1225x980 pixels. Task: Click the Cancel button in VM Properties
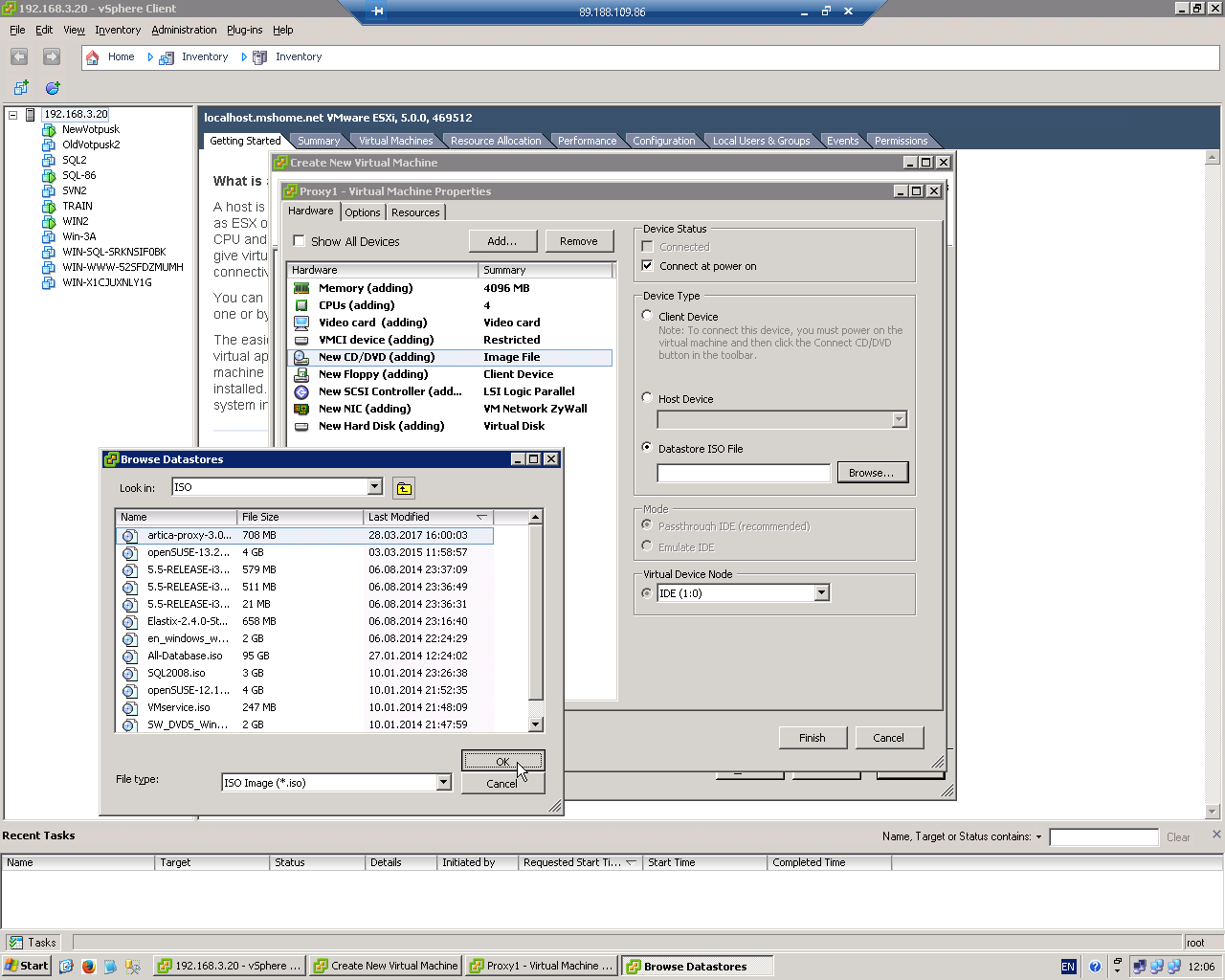[x=889, y=738]
